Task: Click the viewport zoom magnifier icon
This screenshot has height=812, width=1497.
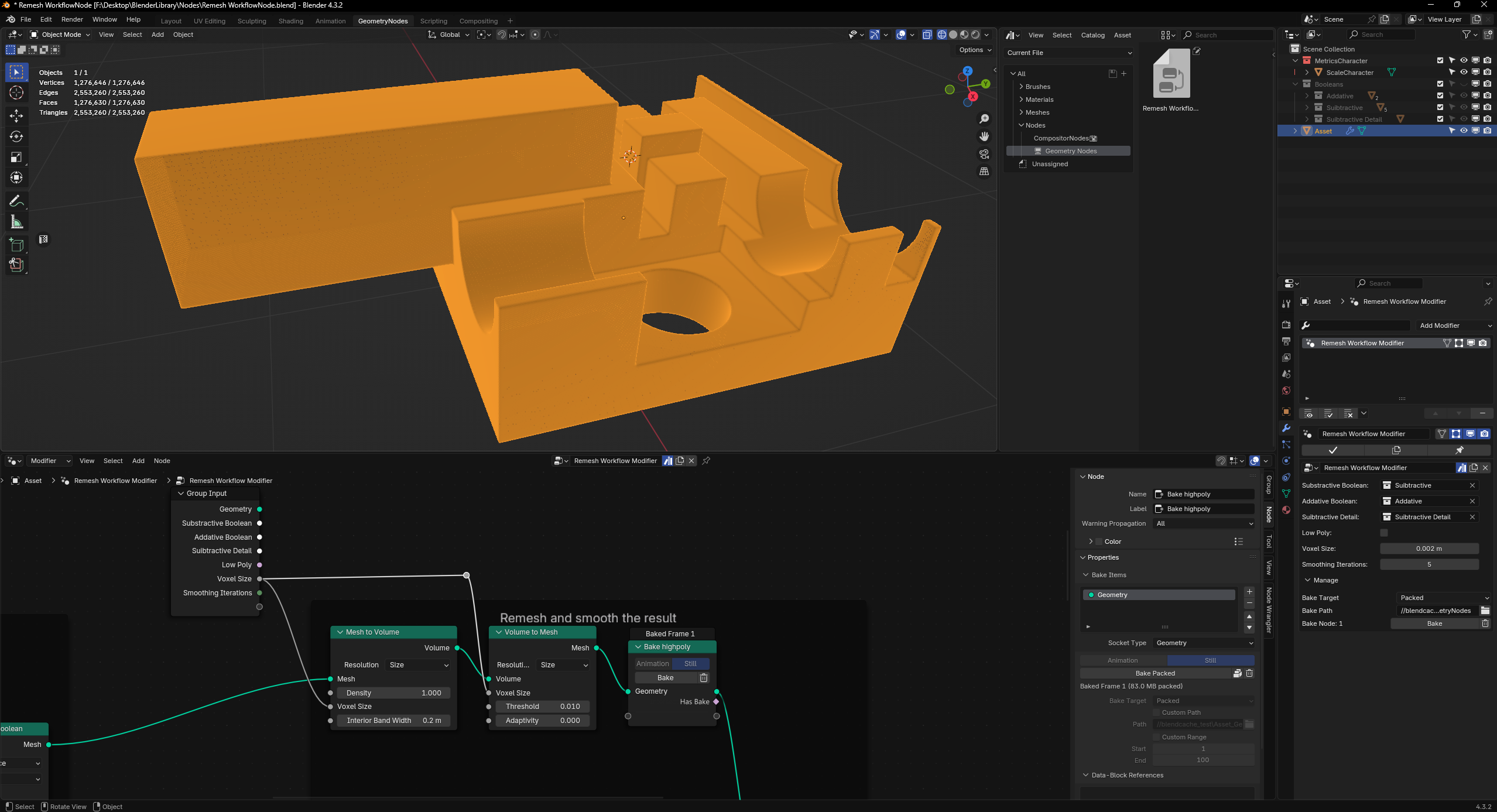Action: pyautogui.click(x=984, y=119)
